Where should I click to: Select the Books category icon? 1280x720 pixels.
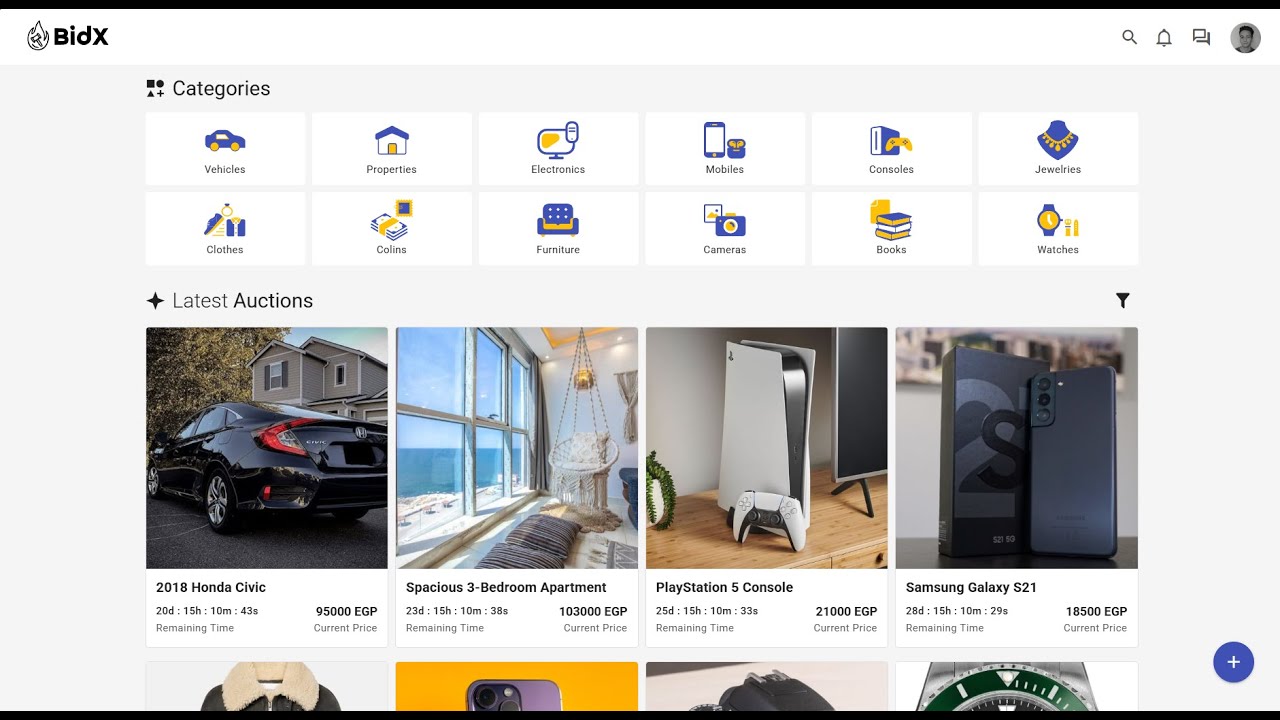[x=891, y=220]
